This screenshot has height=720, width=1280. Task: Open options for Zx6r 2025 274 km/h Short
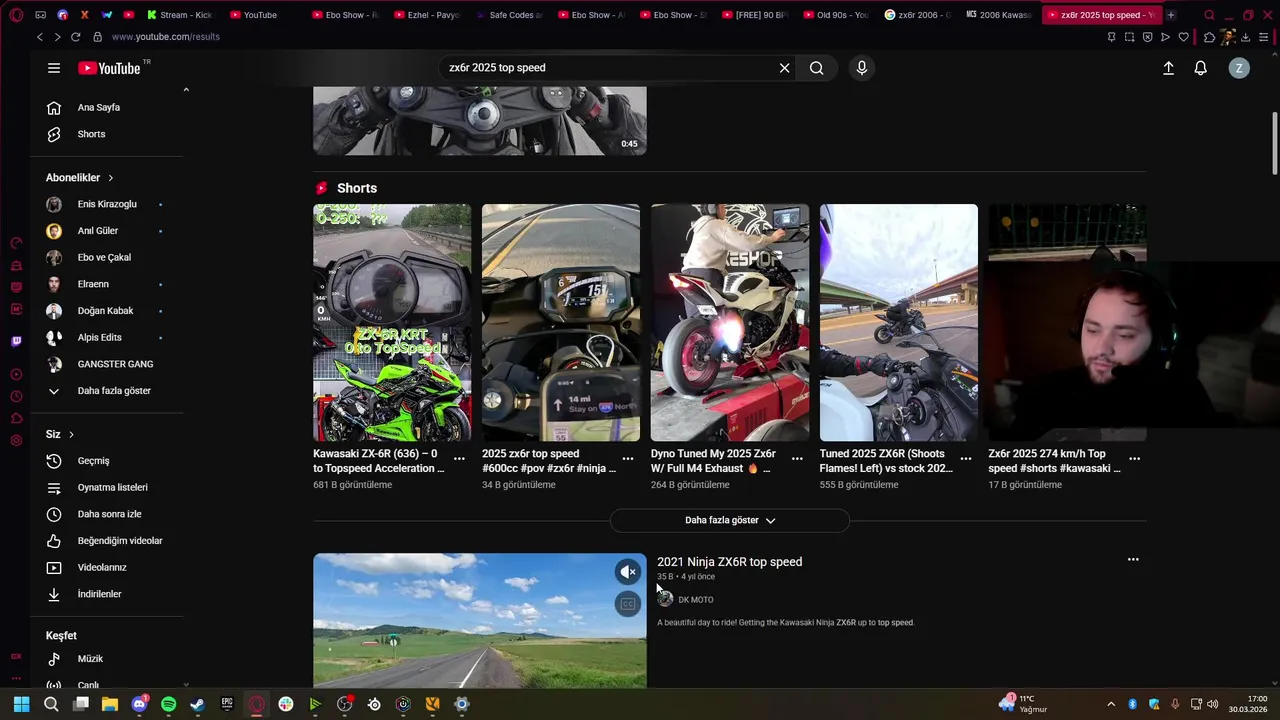[x=1135, y=459]
